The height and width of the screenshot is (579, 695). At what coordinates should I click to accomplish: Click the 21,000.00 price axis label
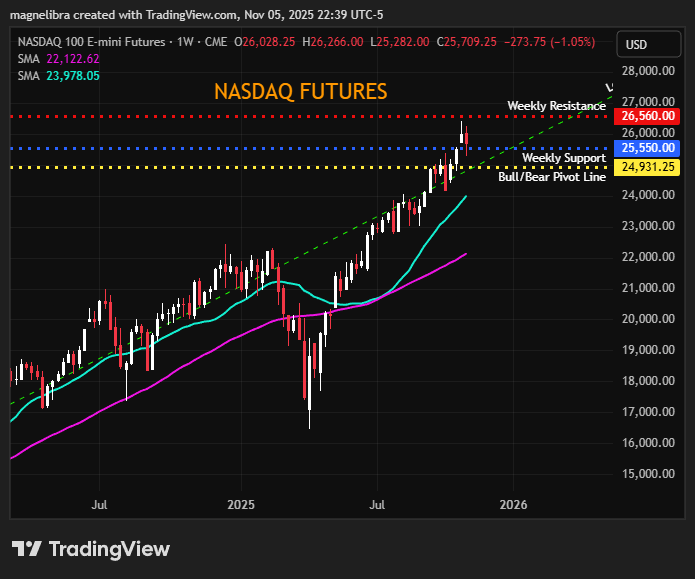coord(648,288)
